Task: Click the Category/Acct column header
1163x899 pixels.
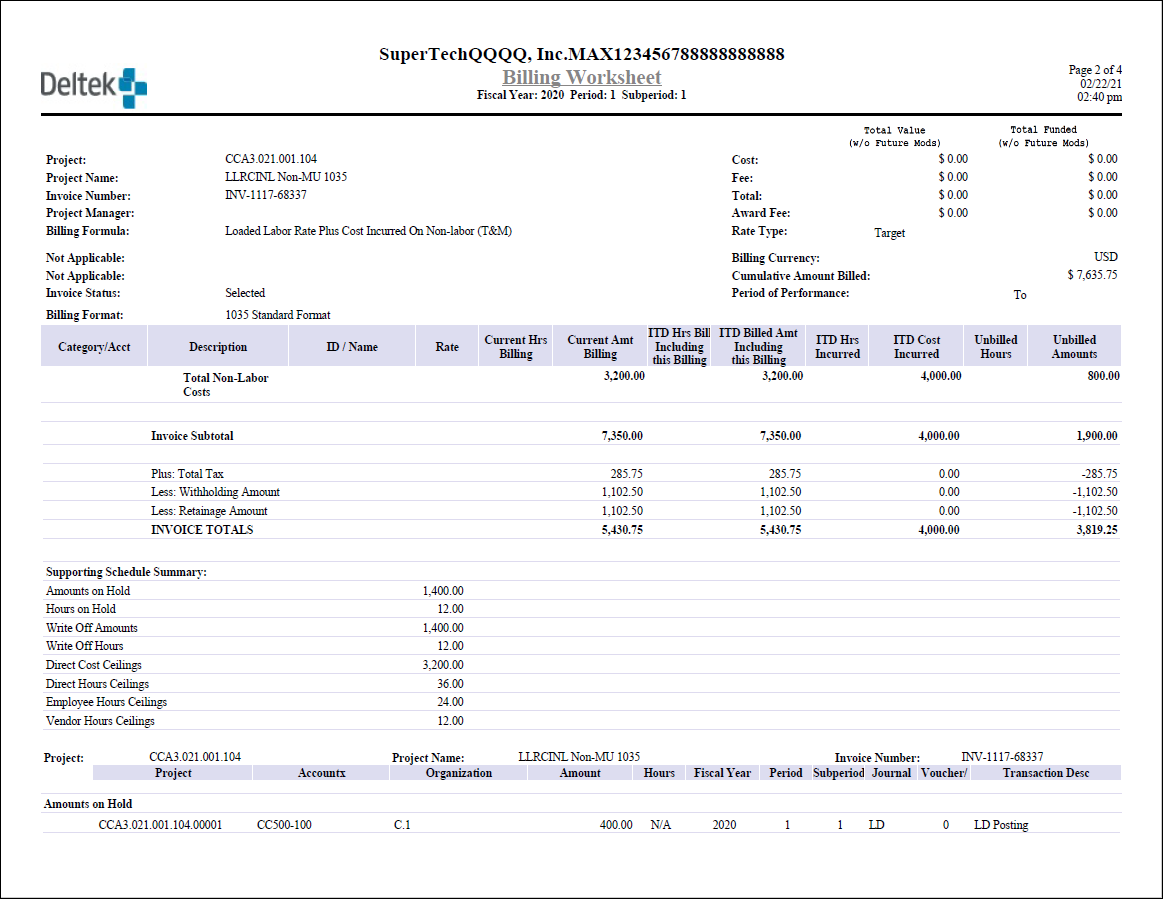Action: pos(94,347)
